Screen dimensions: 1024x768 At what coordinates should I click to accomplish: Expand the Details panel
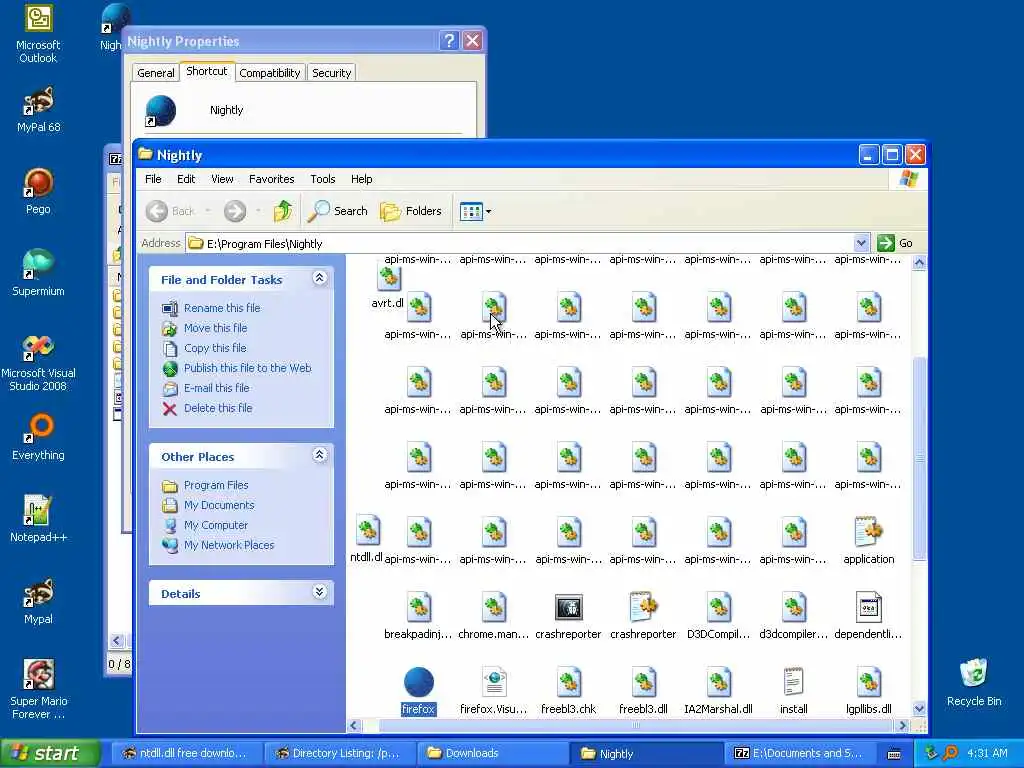click(319, 592)
